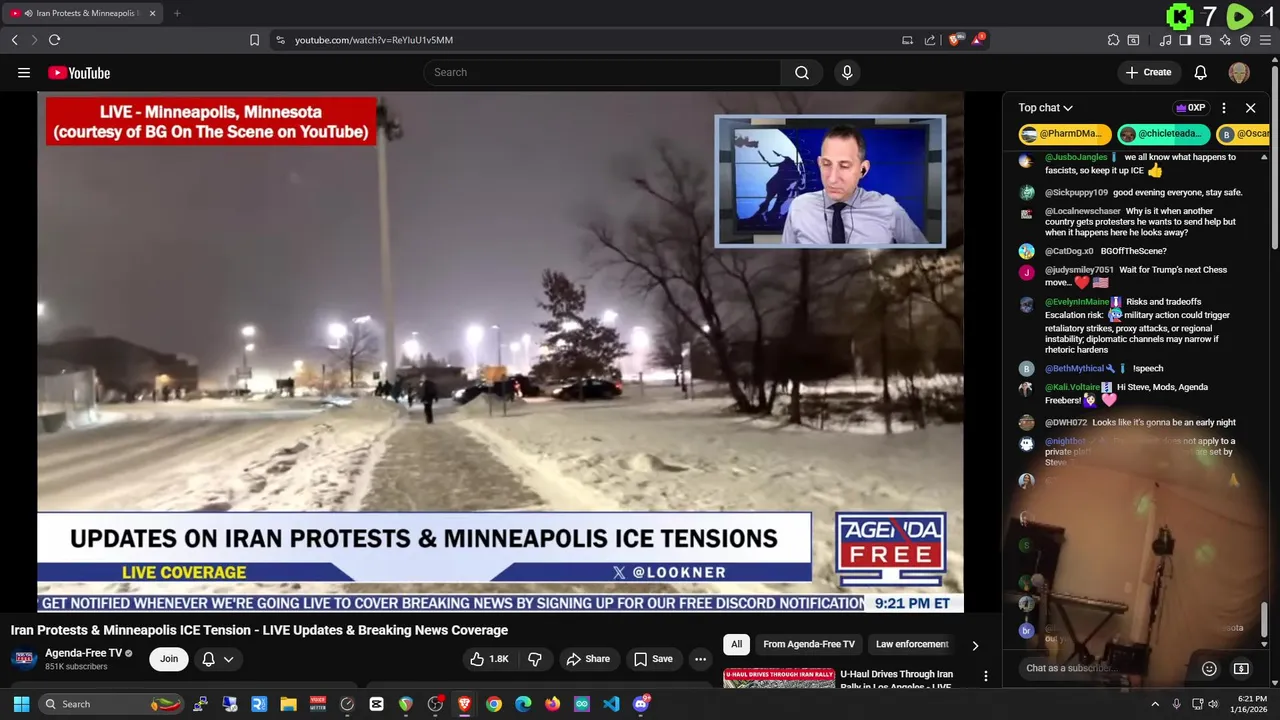1280x720 pixels.
Task: Click the Create button
Action: [1148, 72]
